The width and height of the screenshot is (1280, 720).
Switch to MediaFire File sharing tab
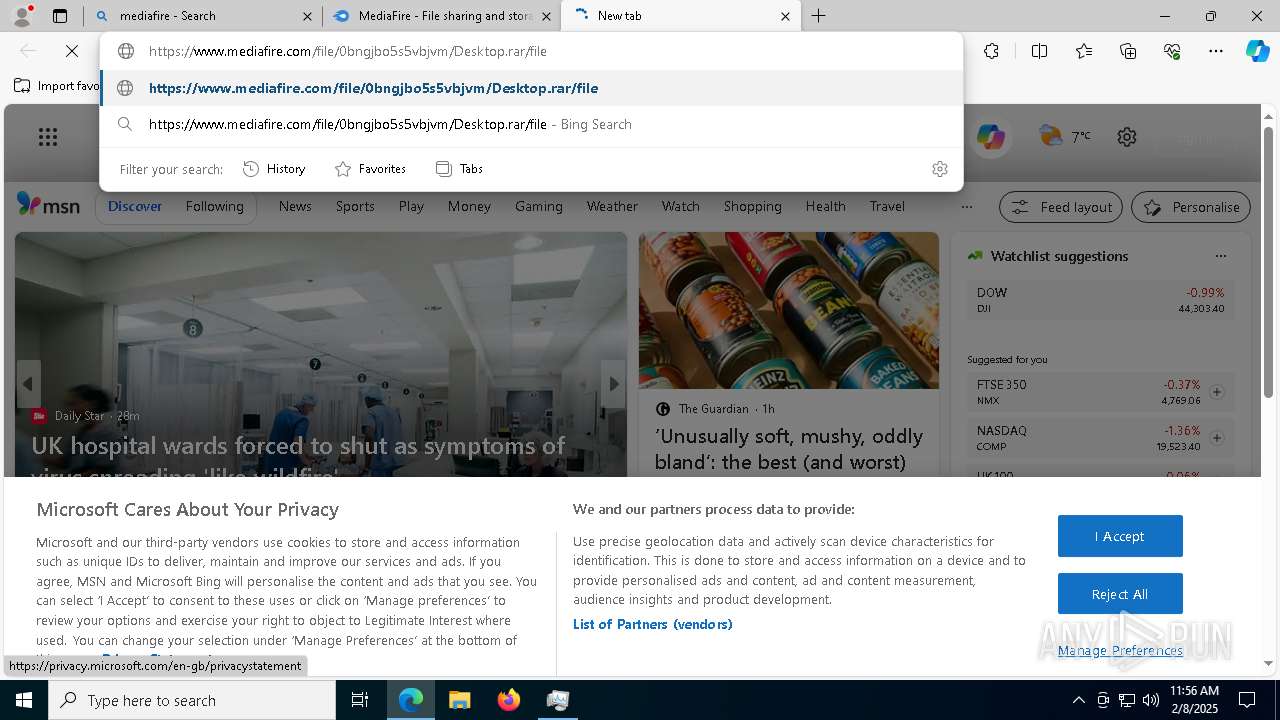coord(442,16)
